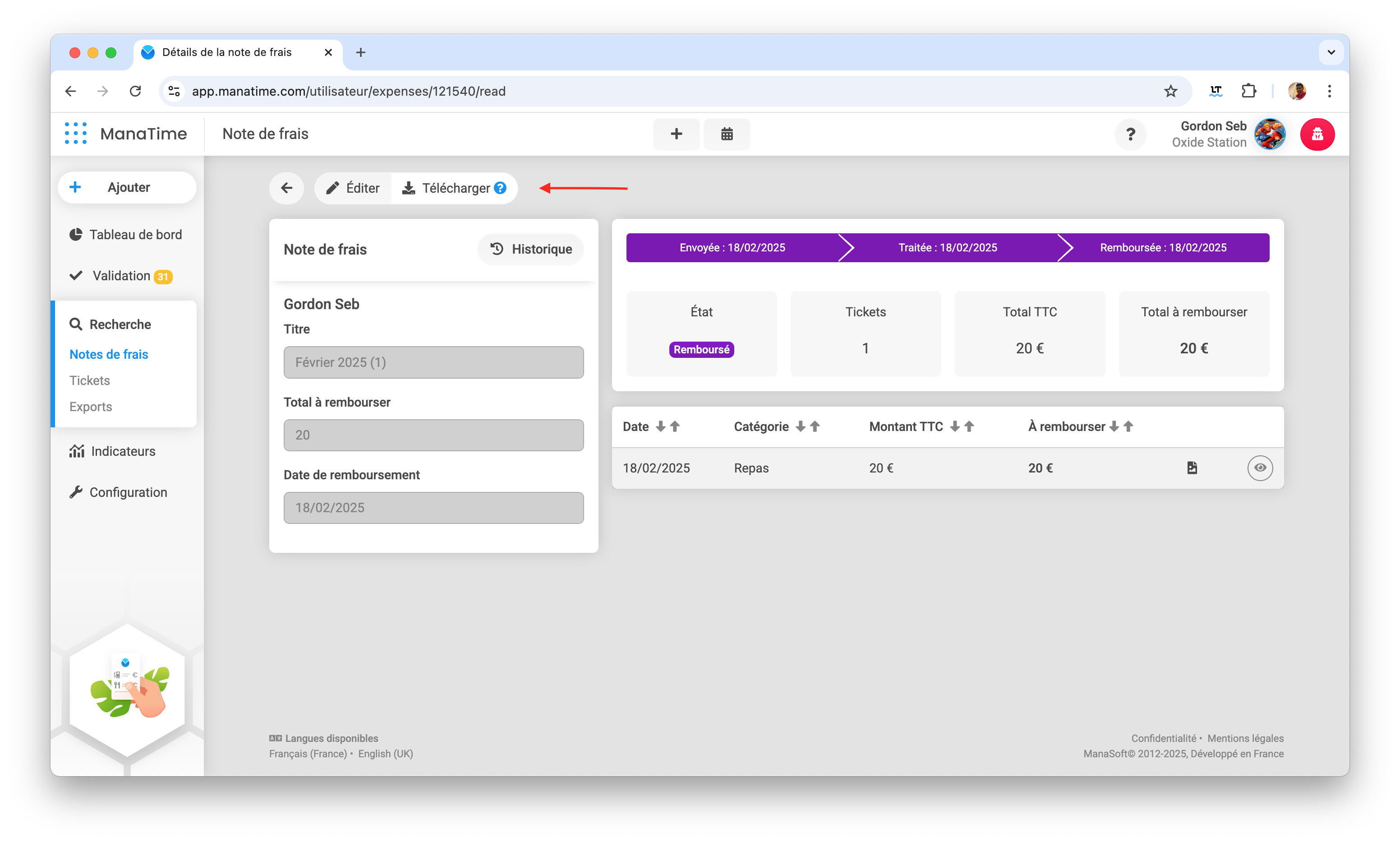This screenshot has width=1400, height=843.
Task: Open Tableau de bord in sidebar
Action: (x=125, y=235)
